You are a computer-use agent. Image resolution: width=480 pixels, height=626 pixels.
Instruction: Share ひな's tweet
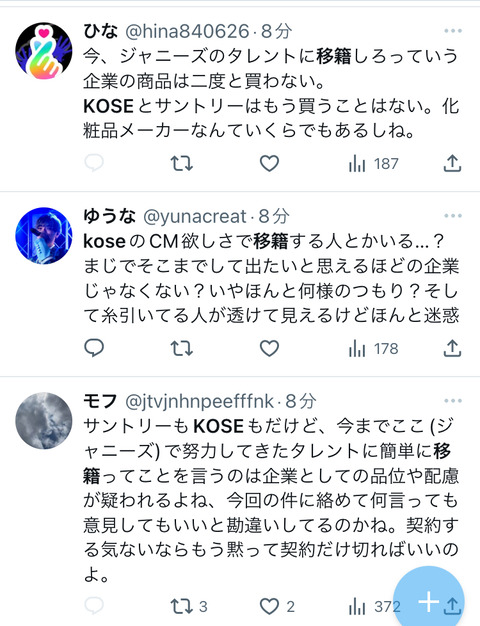click(x=452, y=163)
